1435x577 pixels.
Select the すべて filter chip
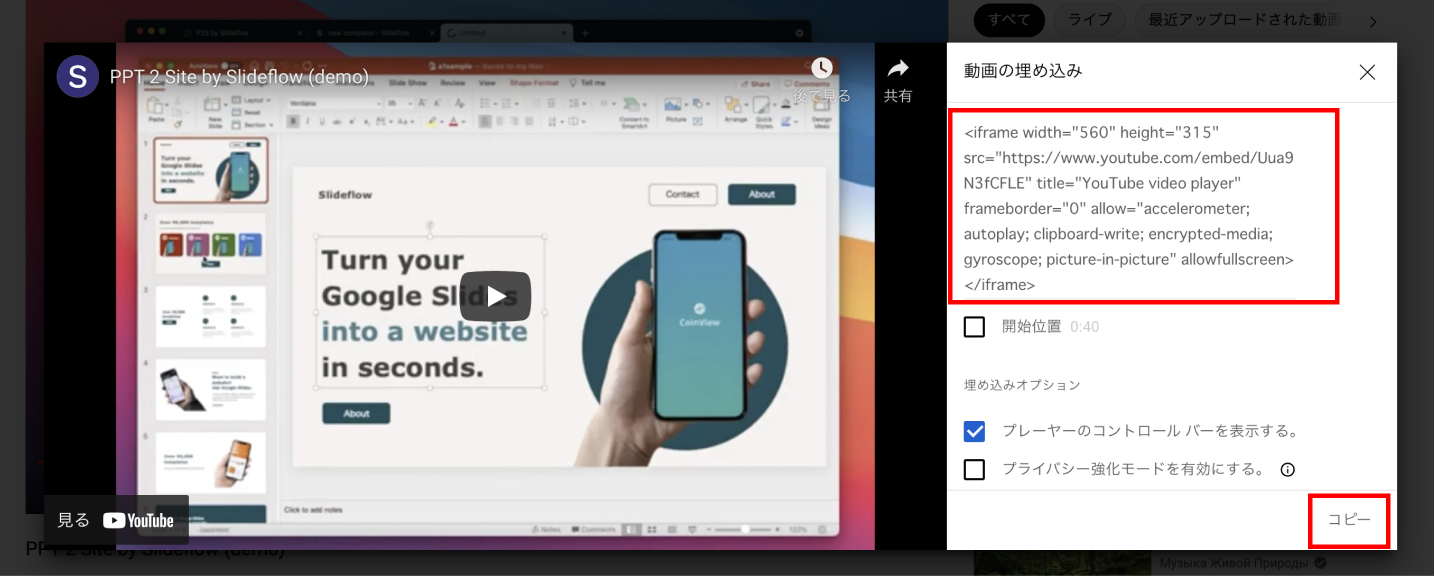coord(1009,20)
